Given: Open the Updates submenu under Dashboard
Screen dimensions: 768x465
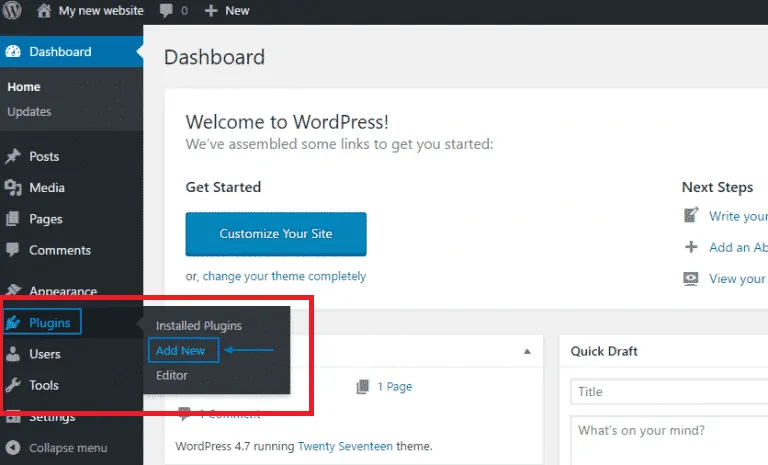Looking at the screenshot, I should (29, 112).
